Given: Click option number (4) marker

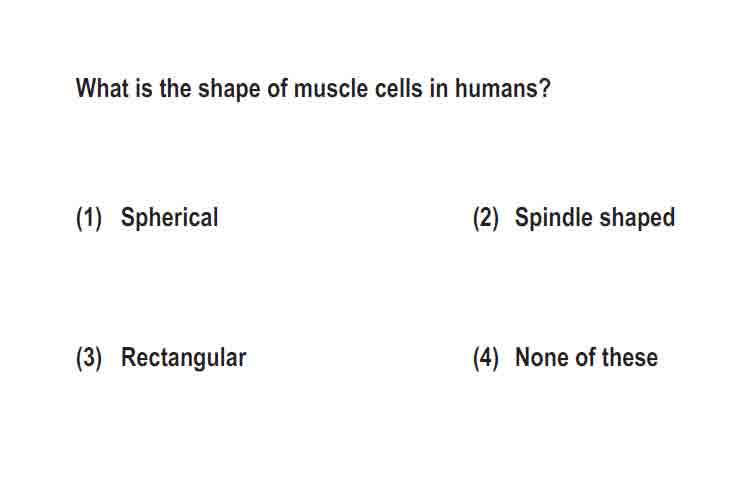Looking at the screenshot, I should coord(485,358).
